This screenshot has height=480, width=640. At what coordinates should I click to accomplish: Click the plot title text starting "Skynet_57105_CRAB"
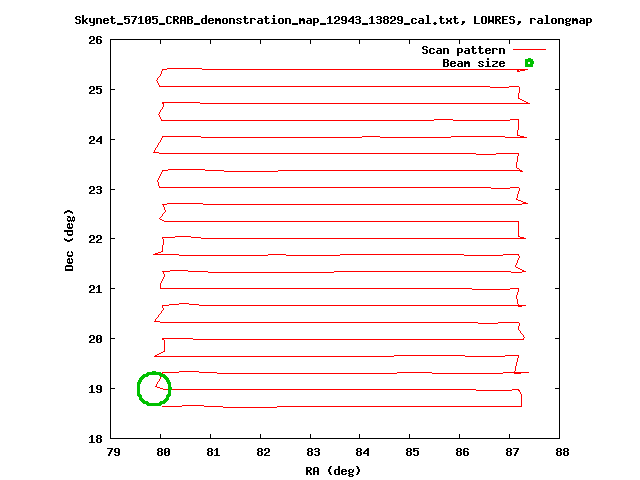333,20
